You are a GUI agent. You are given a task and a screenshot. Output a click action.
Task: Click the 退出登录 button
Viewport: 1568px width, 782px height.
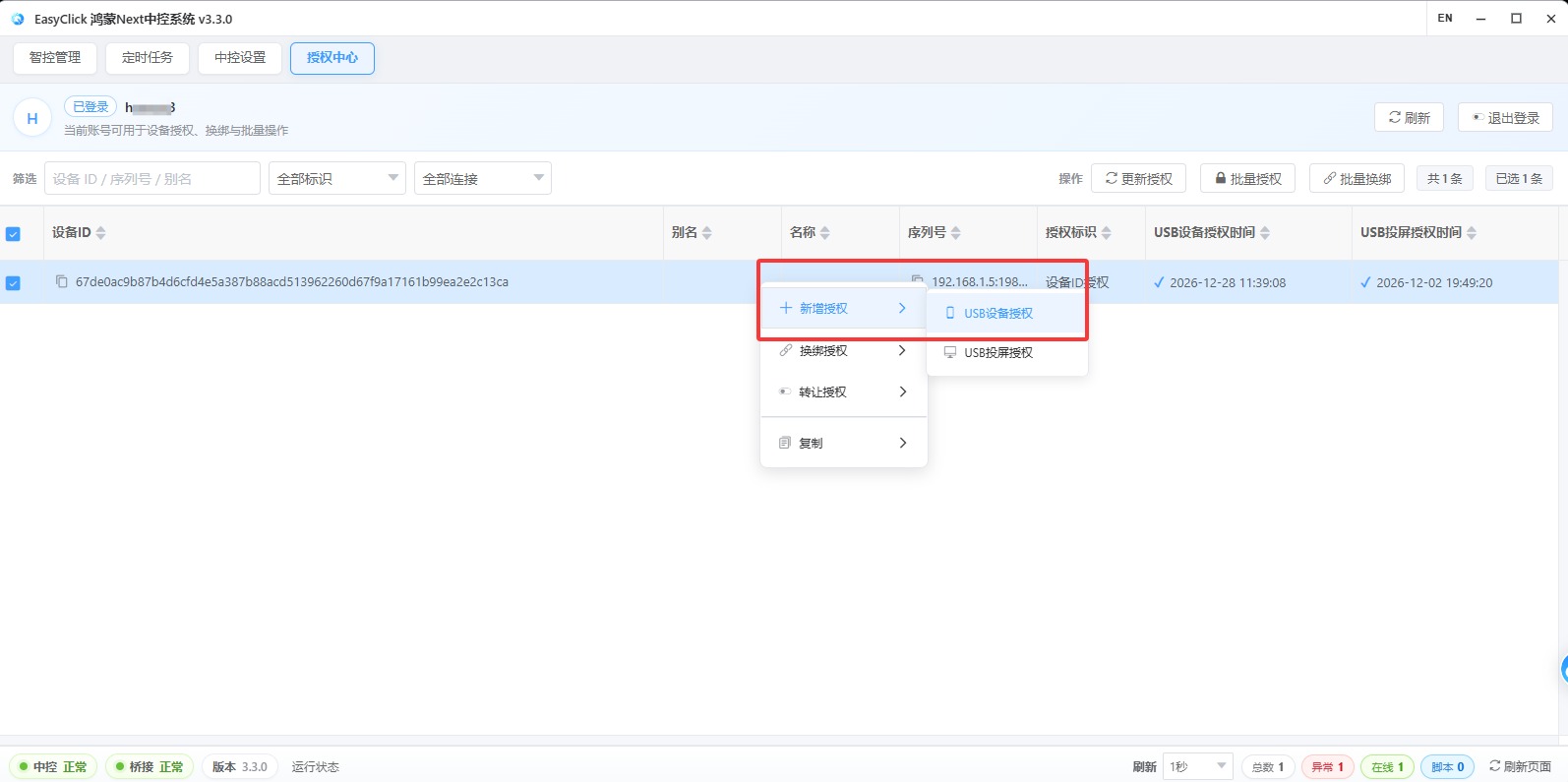1505,117
